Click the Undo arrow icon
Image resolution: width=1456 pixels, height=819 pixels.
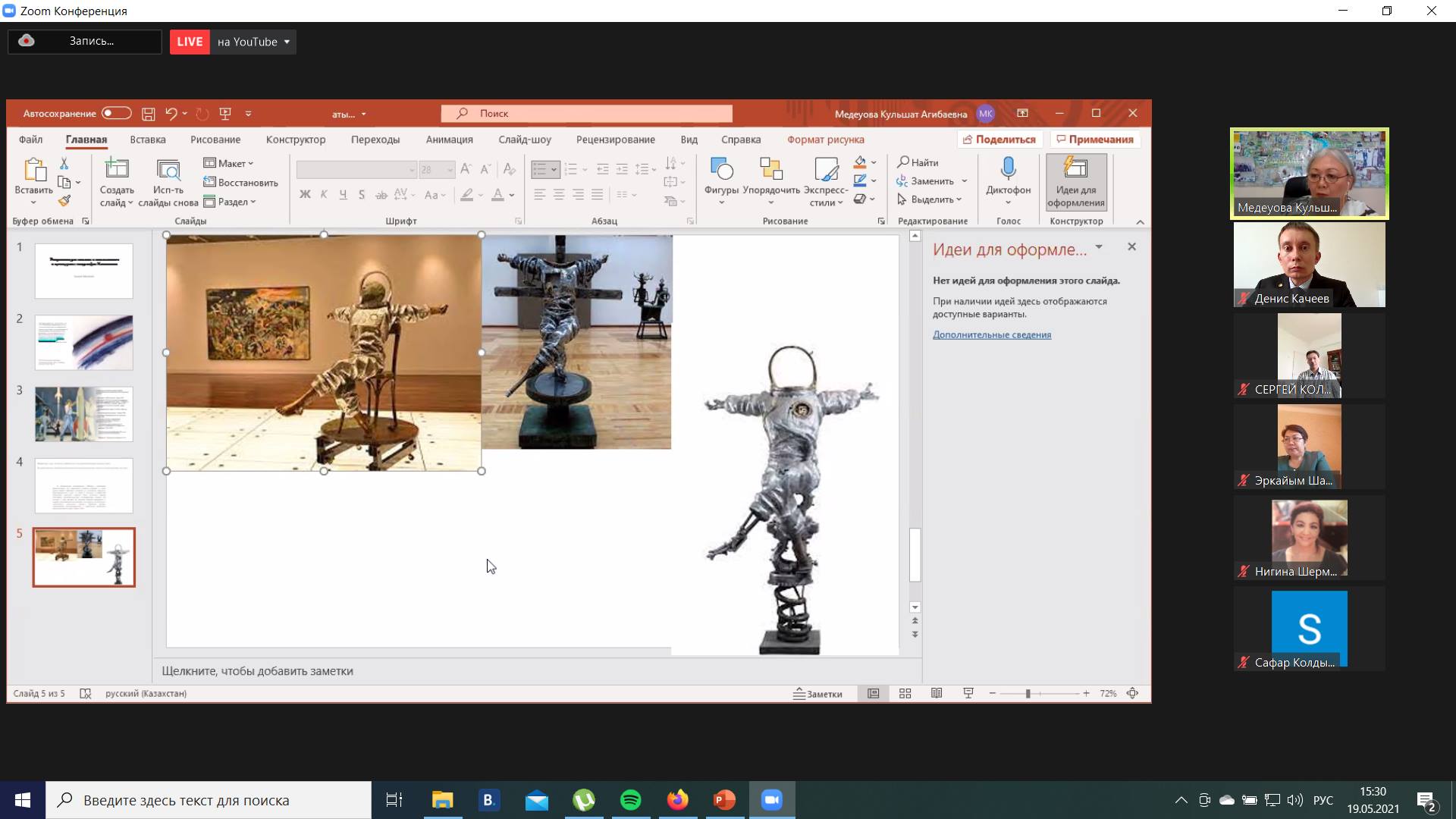click(171, 114)
